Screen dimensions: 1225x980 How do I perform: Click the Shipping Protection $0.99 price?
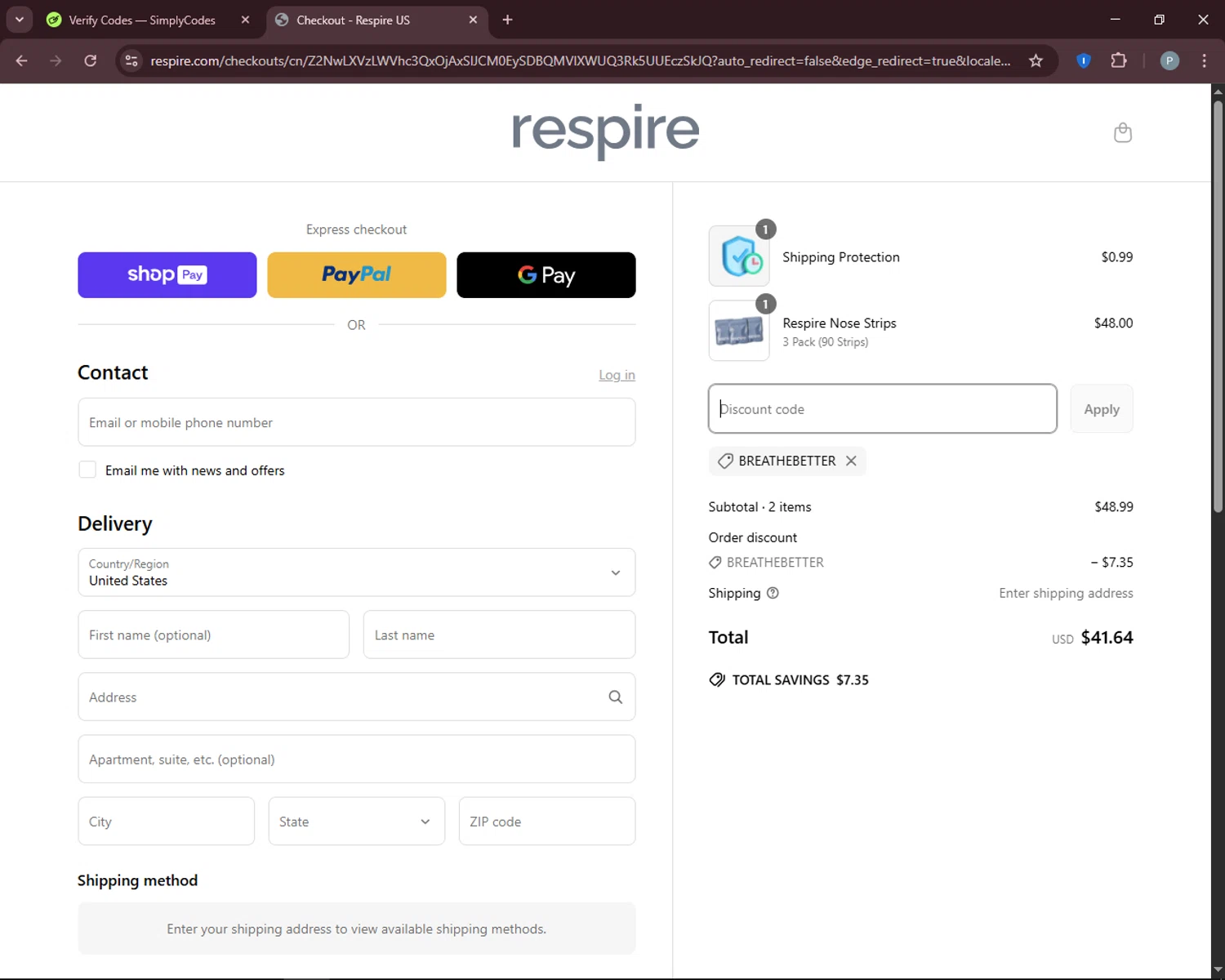click(x=1117, y=256)
